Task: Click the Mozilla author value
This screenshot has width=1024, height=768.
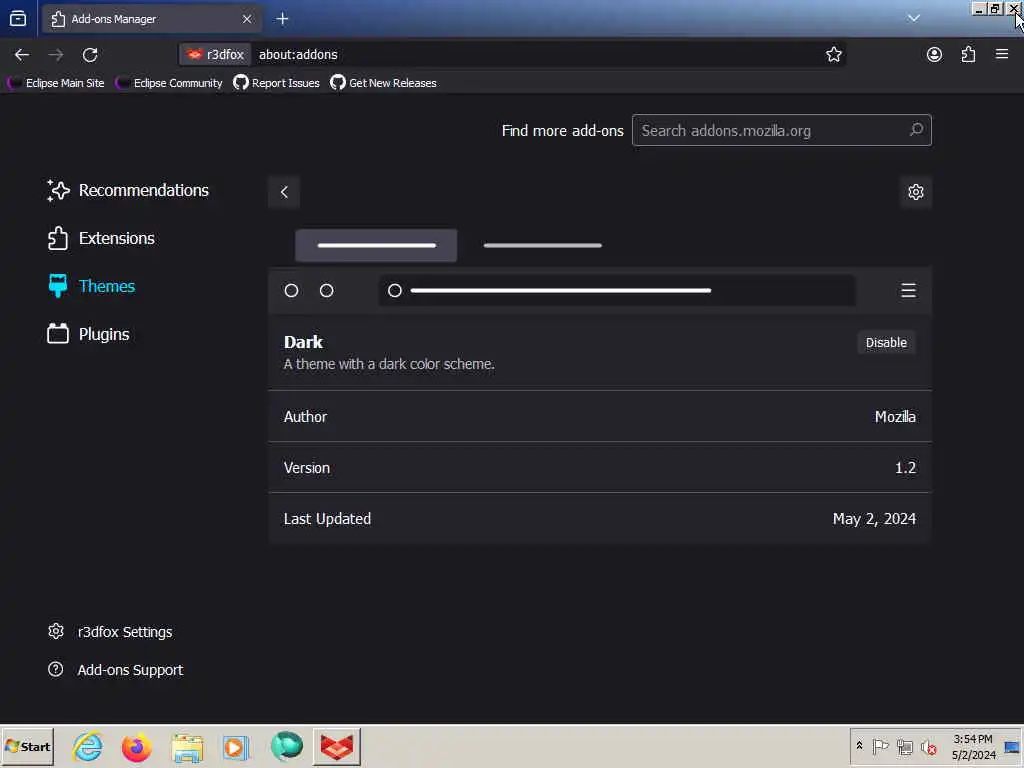Action: [x=895, y=417]
